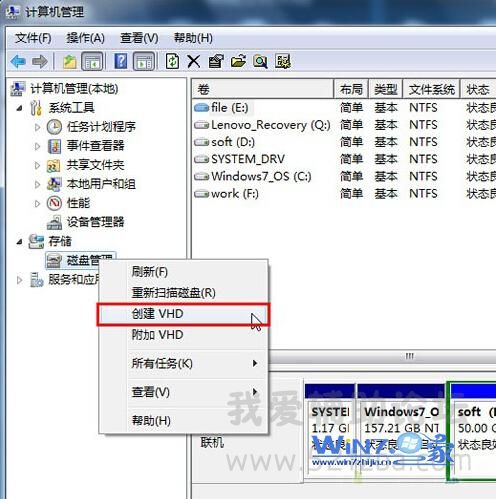This screenshot has width=496, height=499.
Task: Select the Windows7_OS (C:) volume row
Action: click(x=344, y=176)
